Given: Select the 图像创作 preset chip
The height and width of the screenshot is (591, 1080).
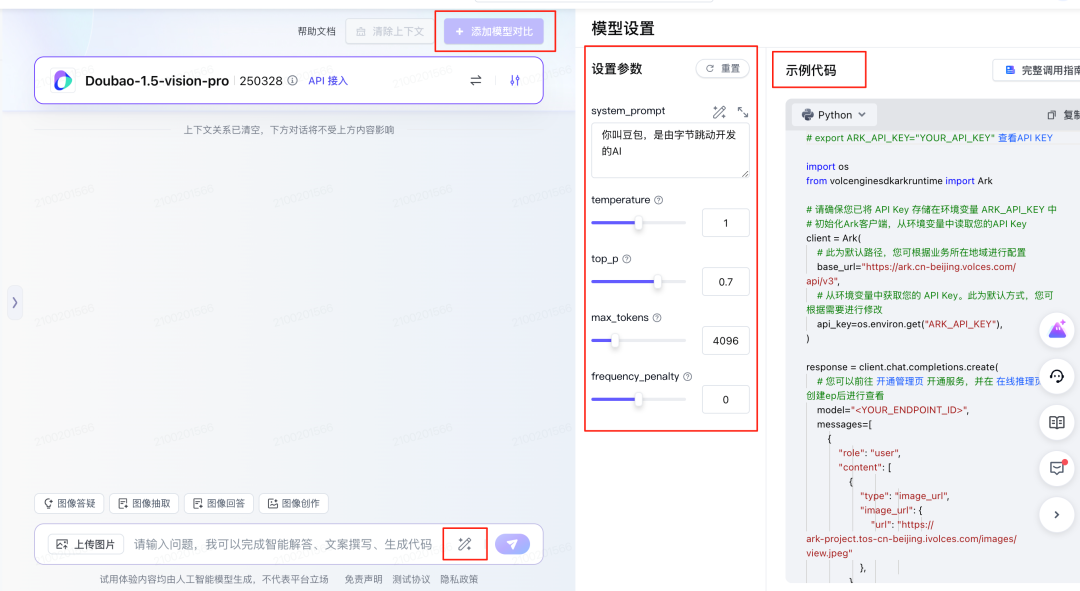Looking at the screenshot, I should [x=293, y=504].
